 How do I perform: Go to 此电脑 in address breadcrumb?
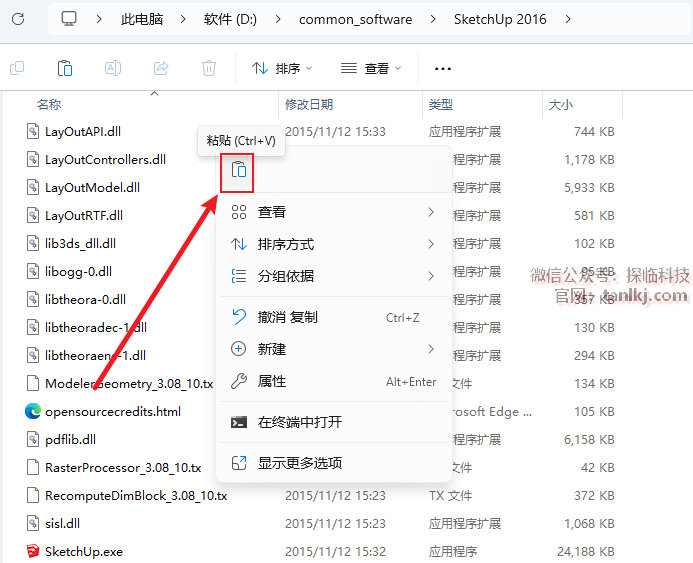click(x=142, y=19)
